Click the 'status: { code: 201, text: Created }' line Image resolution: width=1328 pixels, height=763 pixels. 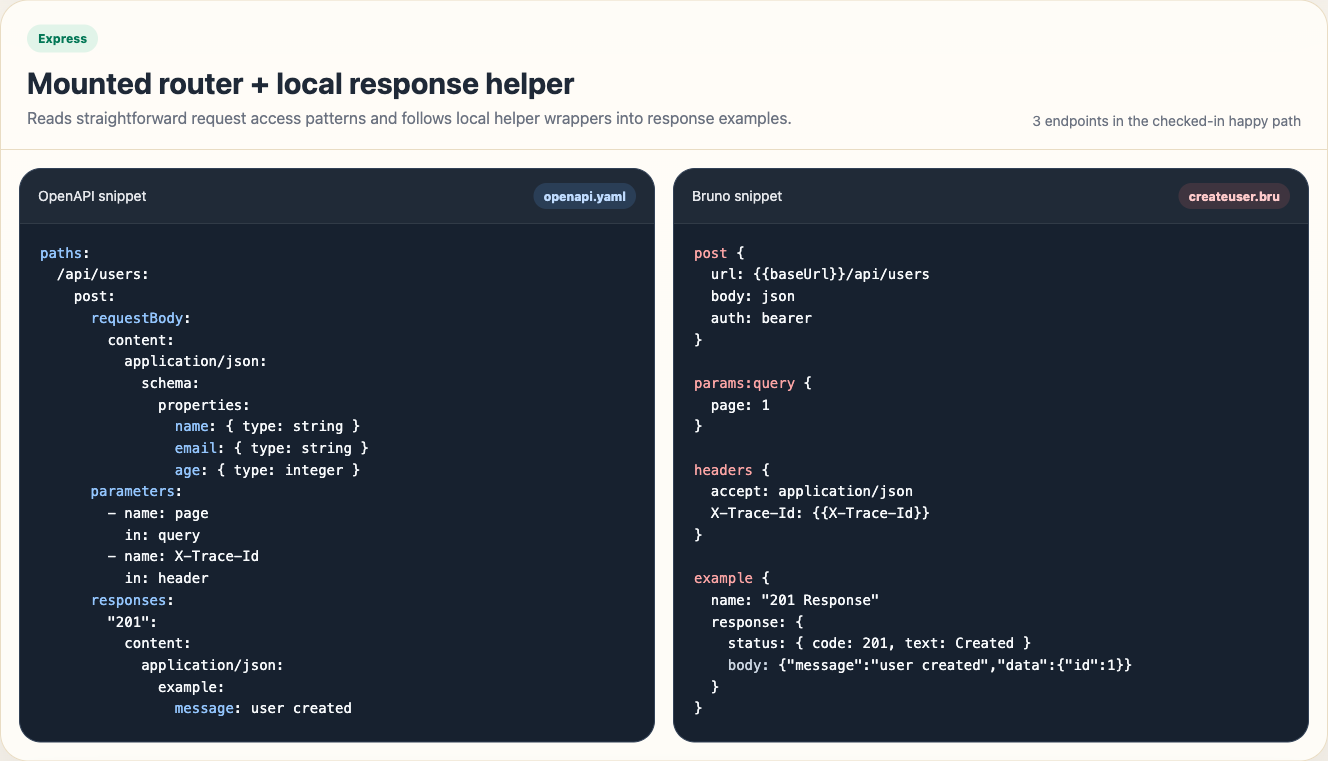coord(879,643)
